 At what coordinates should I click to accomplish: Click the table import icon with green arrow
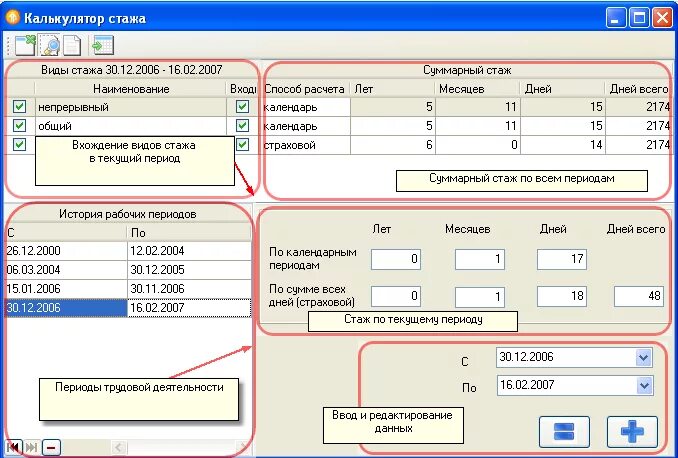tap(103, 45)
